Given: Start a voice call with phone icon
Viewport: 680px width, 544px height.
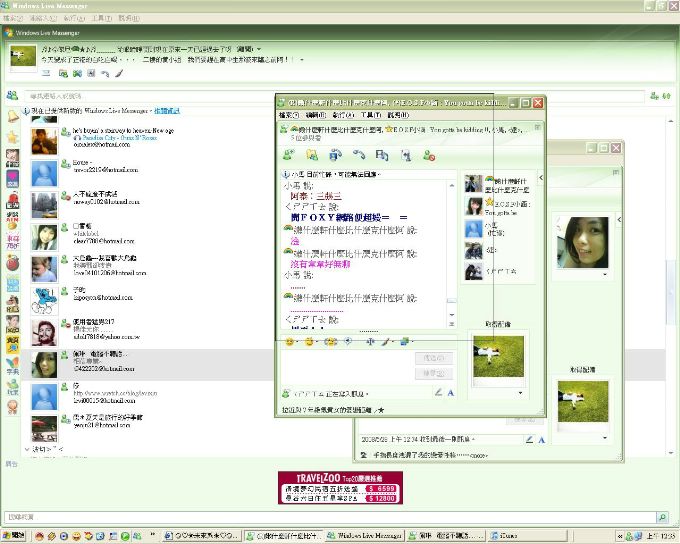Looking at the screenshot, I should click(359, 155).
